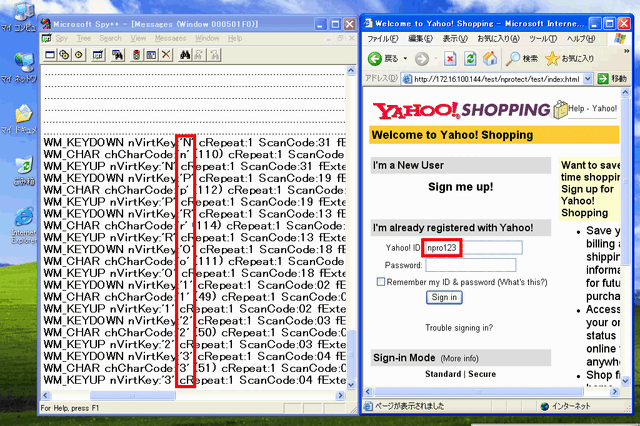Click the Yahoo! ID input field

(x=473, y=248)
